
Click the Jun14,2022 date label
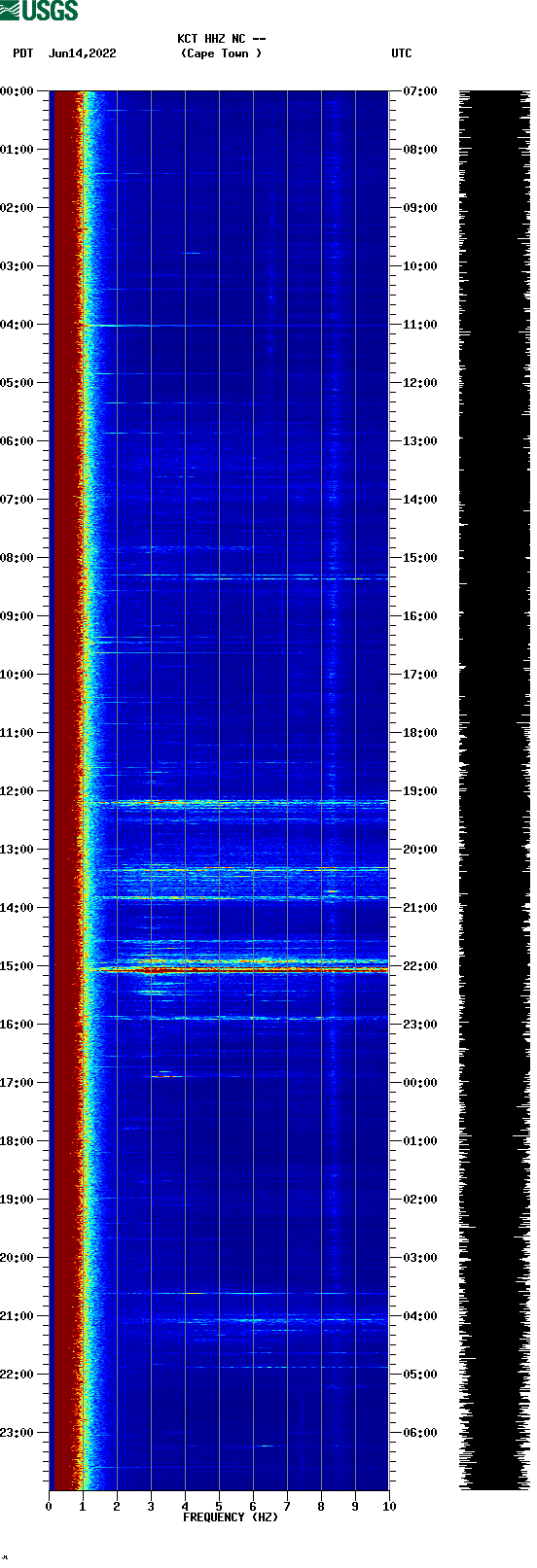[x=82, y=53]
